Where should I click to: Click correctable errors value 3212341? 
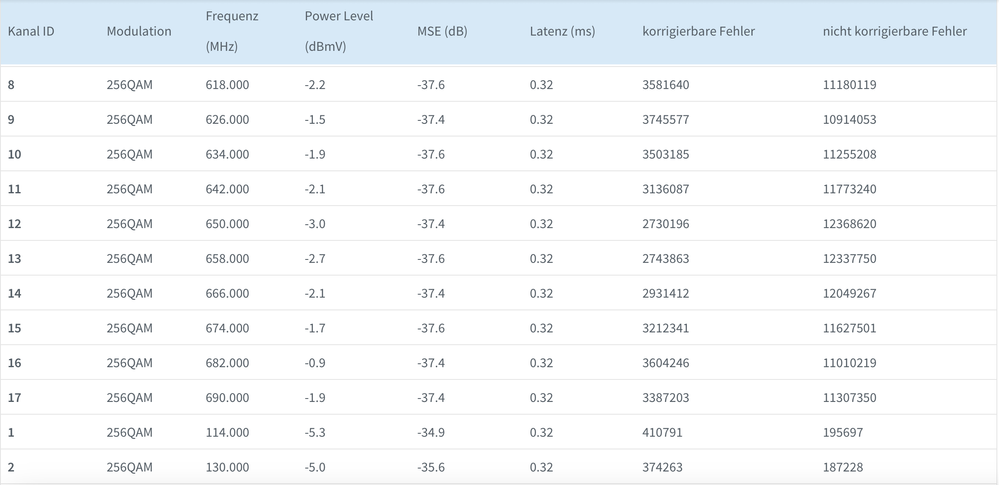pos(666,328)
